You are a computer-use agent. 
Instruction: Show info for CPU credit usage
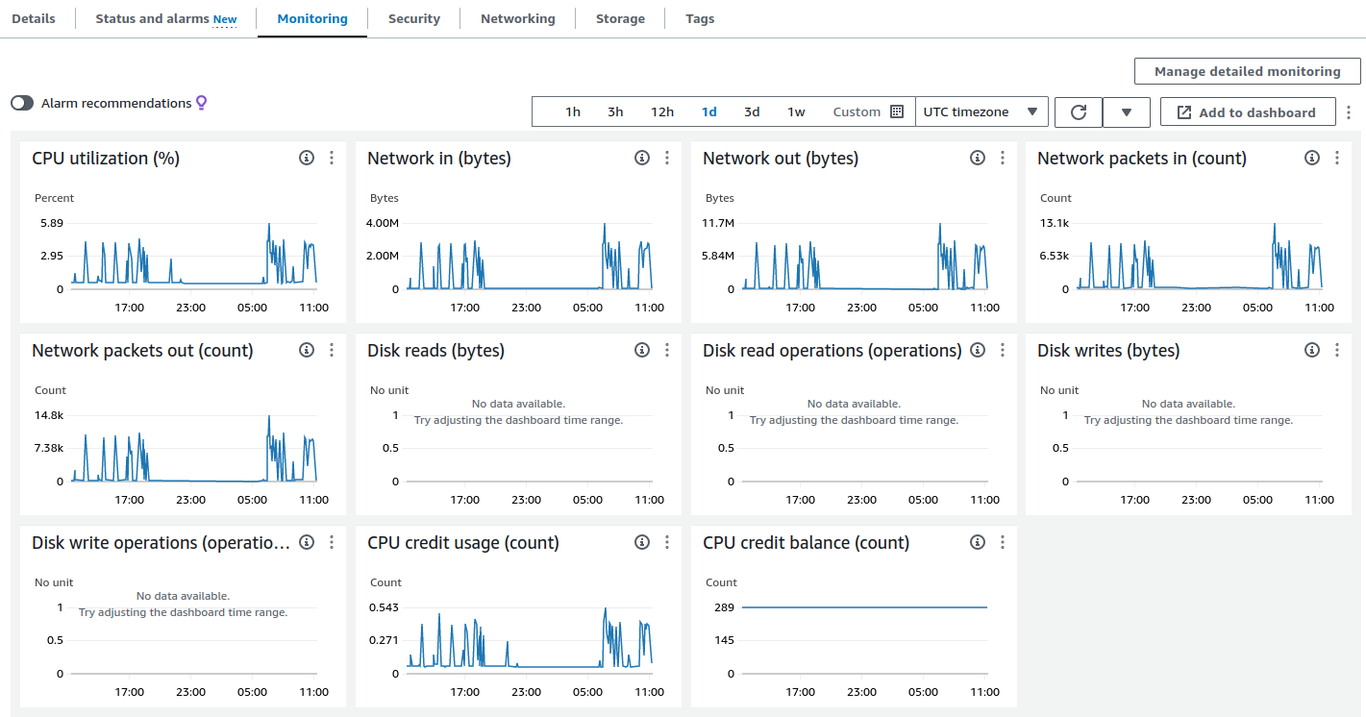click(x=642, y=542)
